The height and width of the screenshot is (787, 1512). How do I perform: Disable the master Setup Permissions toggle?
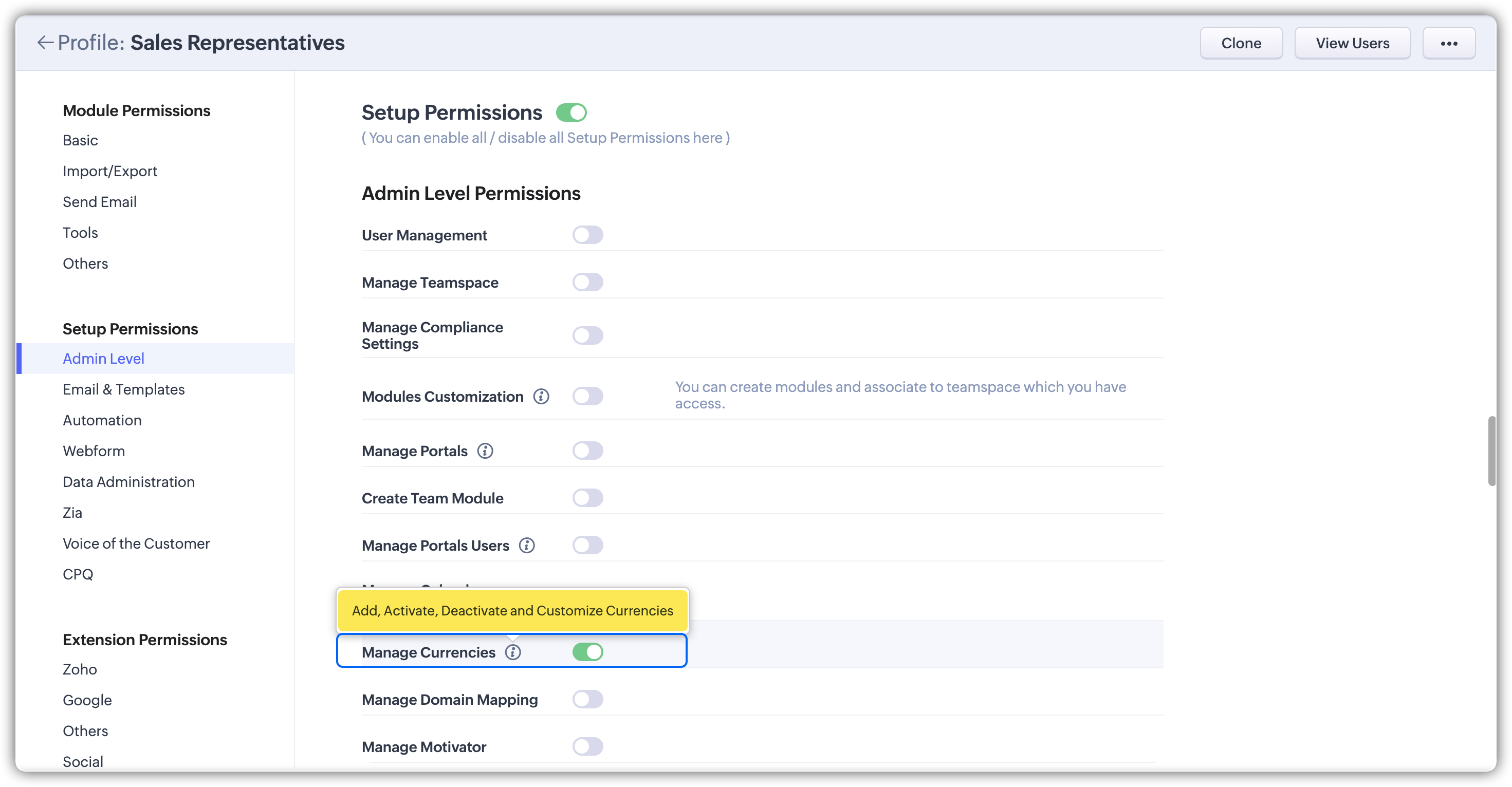point(571,112)
